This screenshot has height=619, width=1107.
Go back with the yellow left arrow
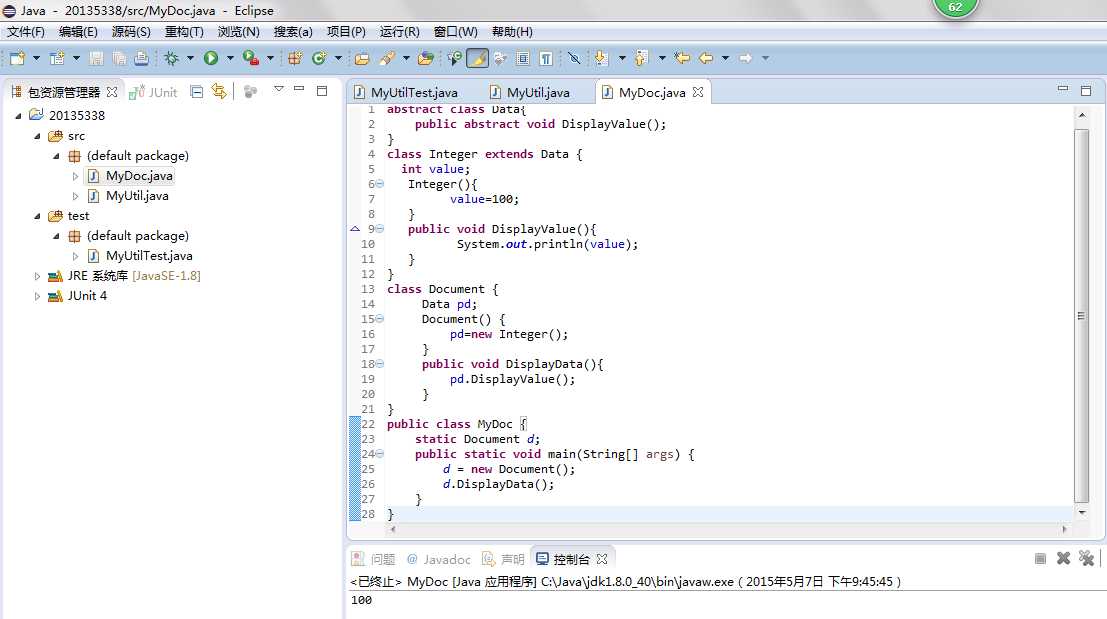pos(706,58)
